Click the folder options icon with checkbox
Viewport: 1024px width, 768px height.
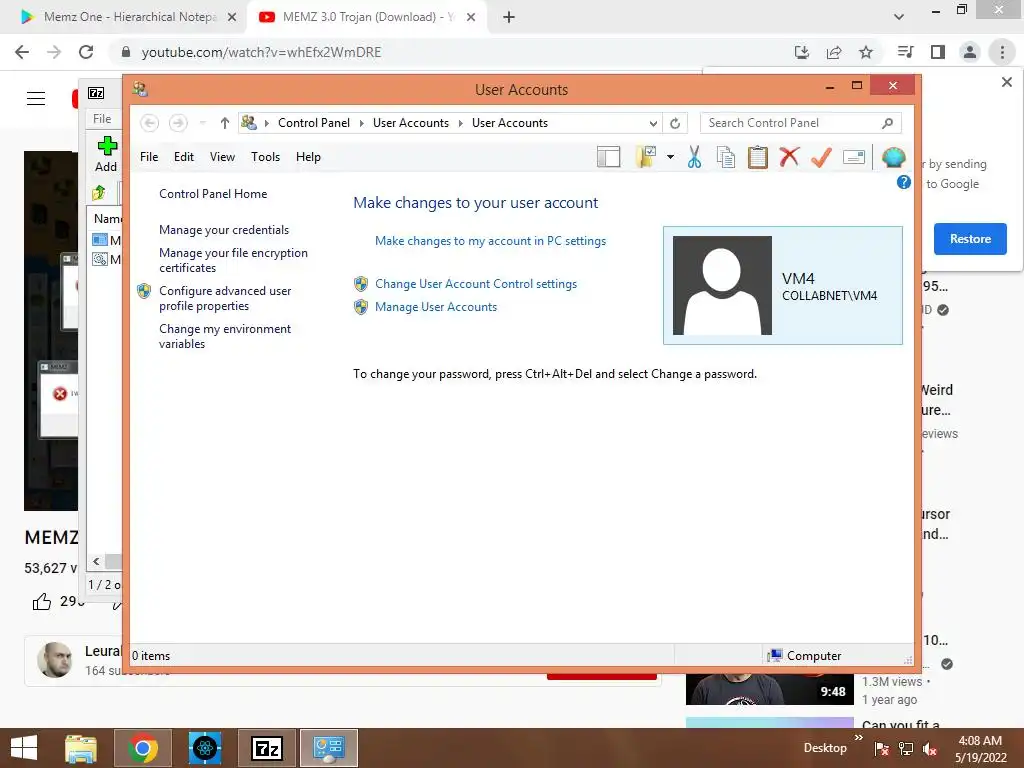(x=645, y=157)
